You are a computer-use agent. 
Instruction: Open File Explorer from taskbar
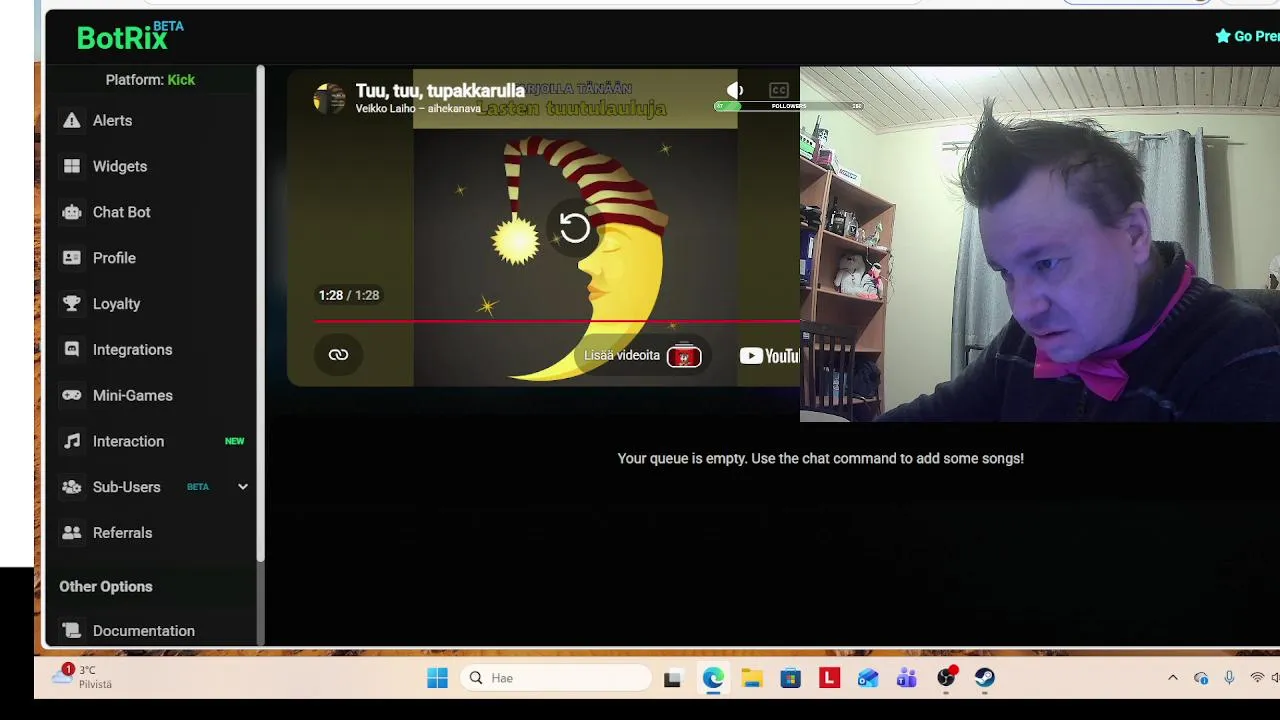[751, 678]
